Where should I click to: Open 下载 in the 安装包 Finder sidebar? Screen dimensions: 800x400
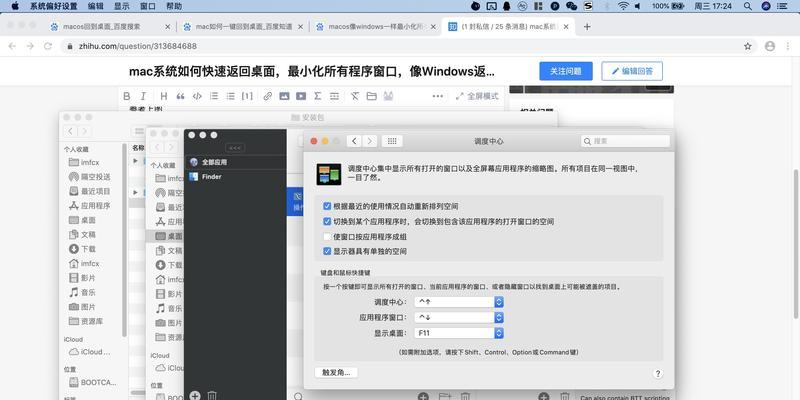tap(83, 249)
